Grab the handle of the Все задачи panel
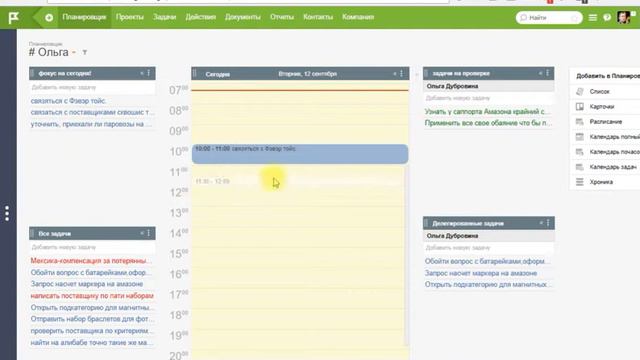The height and width of the screenshot is (360, 640). pos(32,233)
